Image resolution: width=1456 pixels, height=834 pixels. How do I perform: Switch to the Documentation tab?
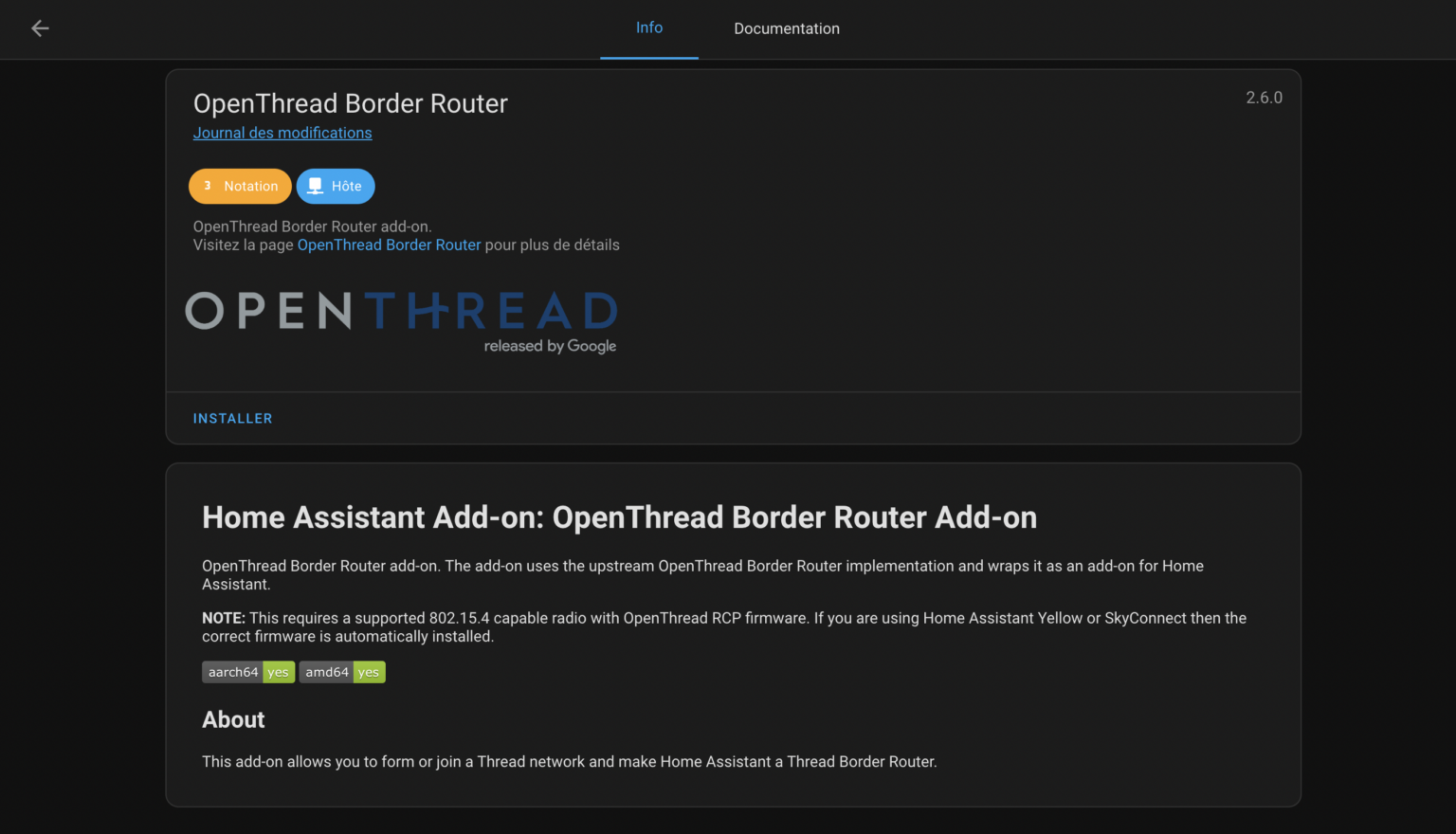pos(786,28)
